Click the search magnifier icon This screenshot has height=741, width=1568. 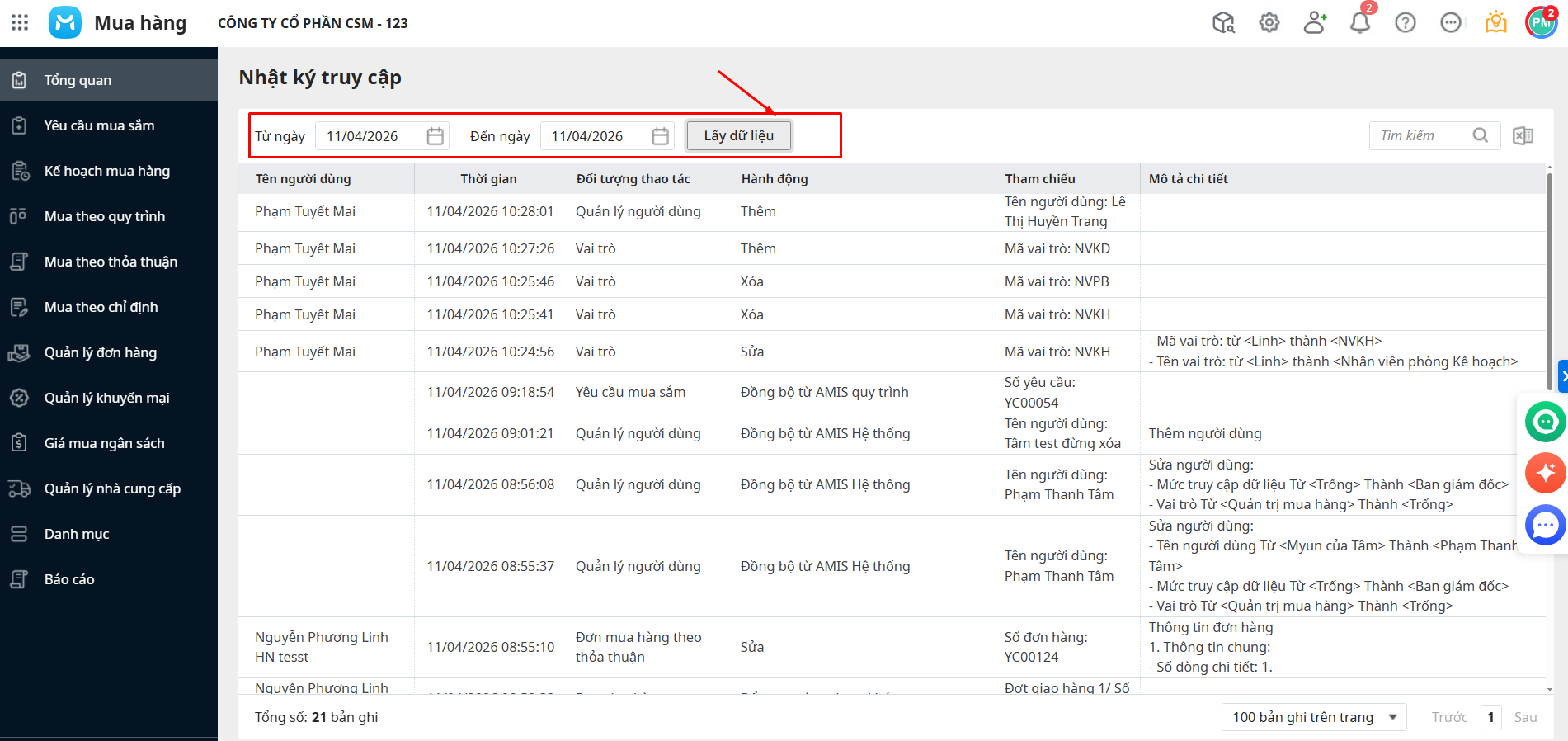pos(1481,135)
